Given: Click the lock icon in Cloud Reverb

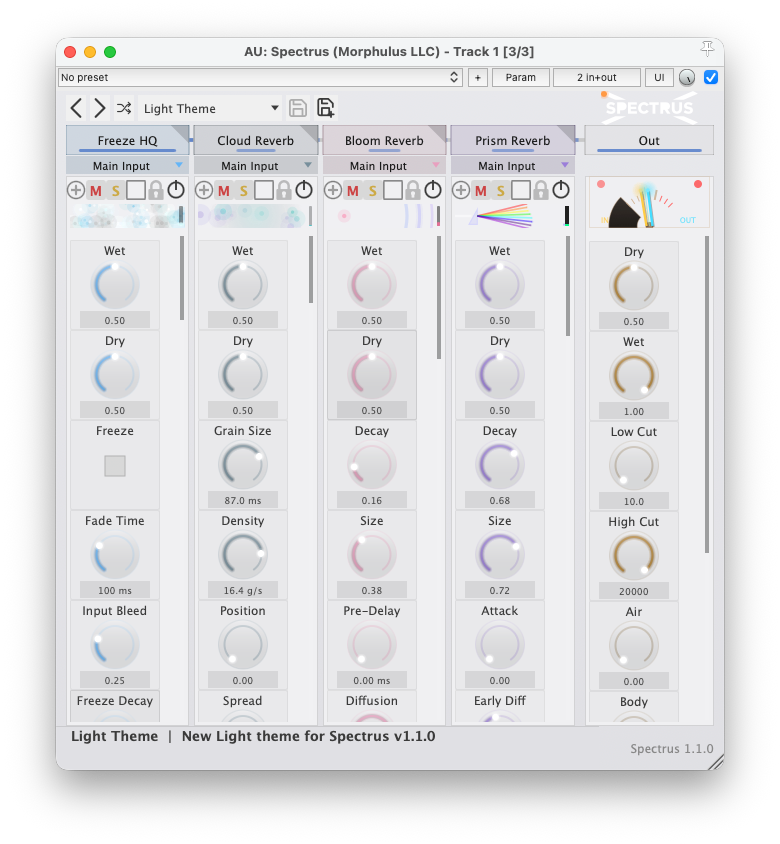Looking at the screenshot, I should click(x=284, y=191).
